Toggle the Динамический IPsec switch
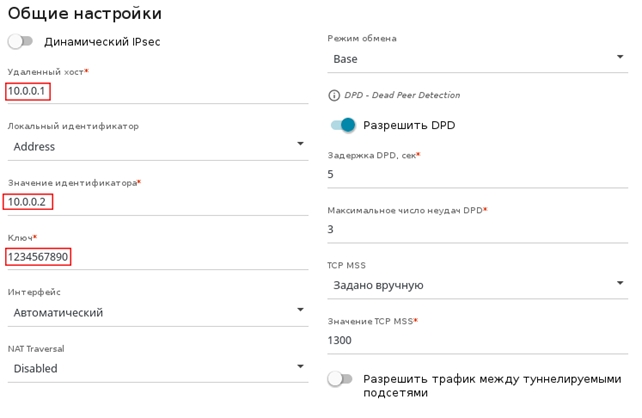The height and width of the screenshot is (418, 642). click(x=20, y=42)
